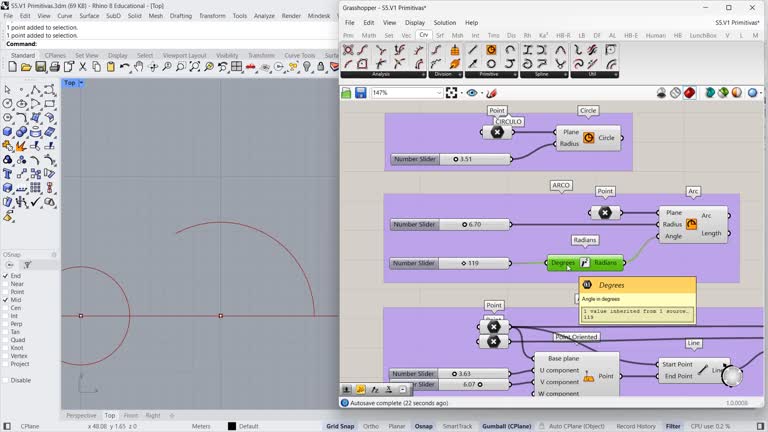Click the Grasshopper preview eye icon
The image size is (768, 432).
pyautogui.click(x=473, y=93)
